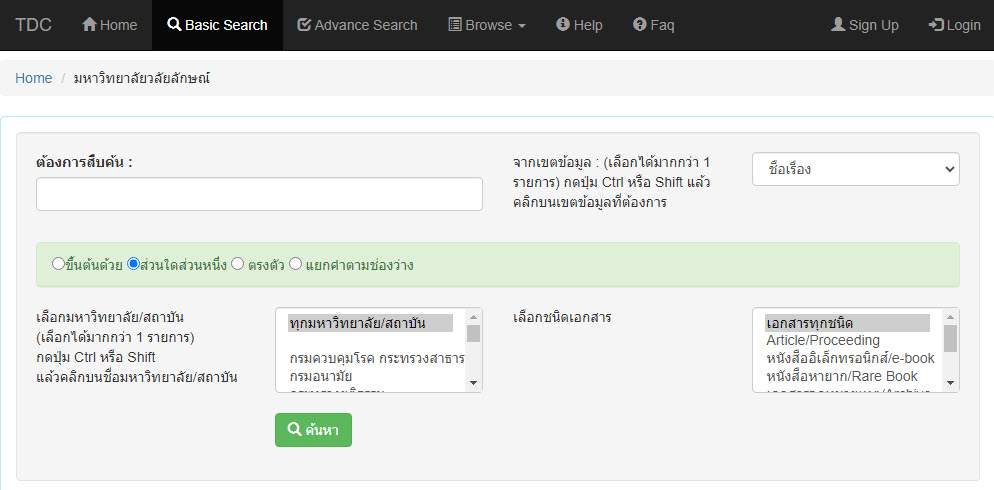This screenshot has height=490, width=994.
Task: Expand the Browse dropdown caret
Action: (x=521, y=26)
